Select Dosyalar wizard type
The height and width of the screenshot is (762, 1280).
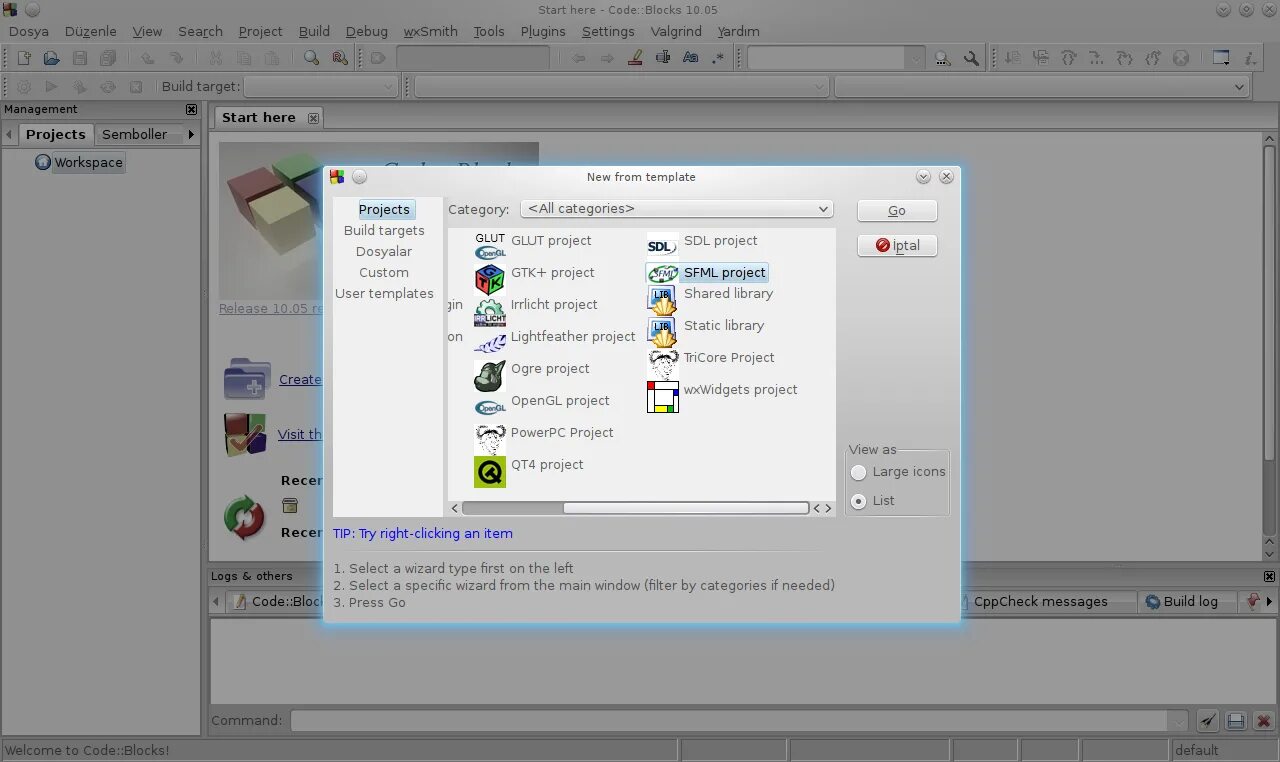point(384,251)
